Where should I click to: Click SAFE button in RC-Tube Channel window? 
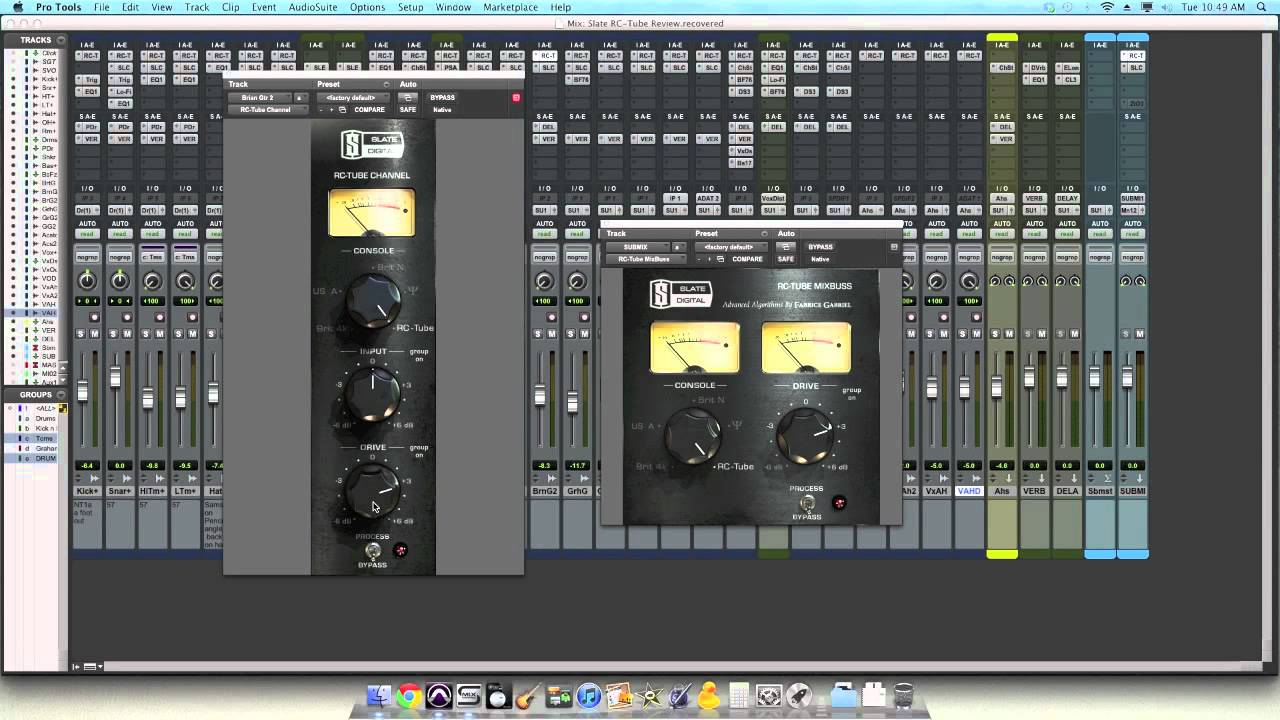408,110
